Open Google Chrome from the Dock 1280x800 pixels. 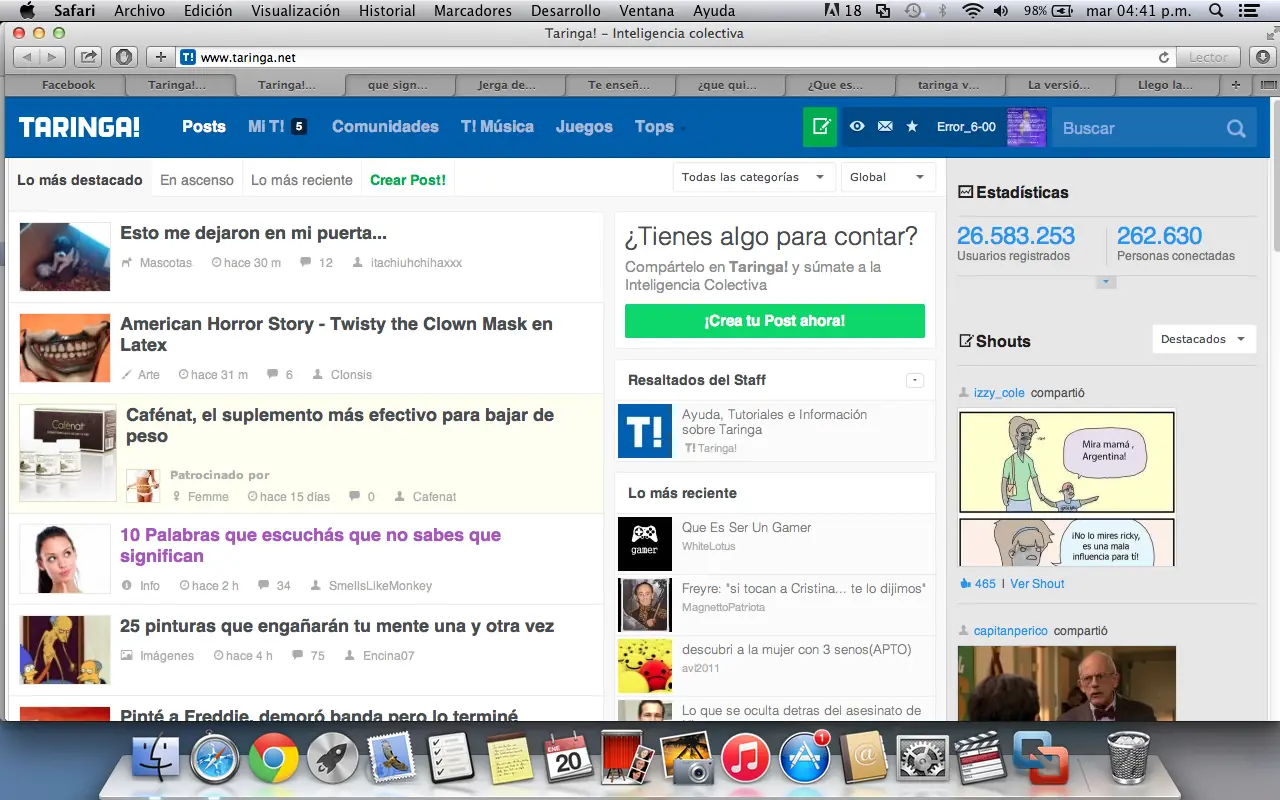[273, 759]
